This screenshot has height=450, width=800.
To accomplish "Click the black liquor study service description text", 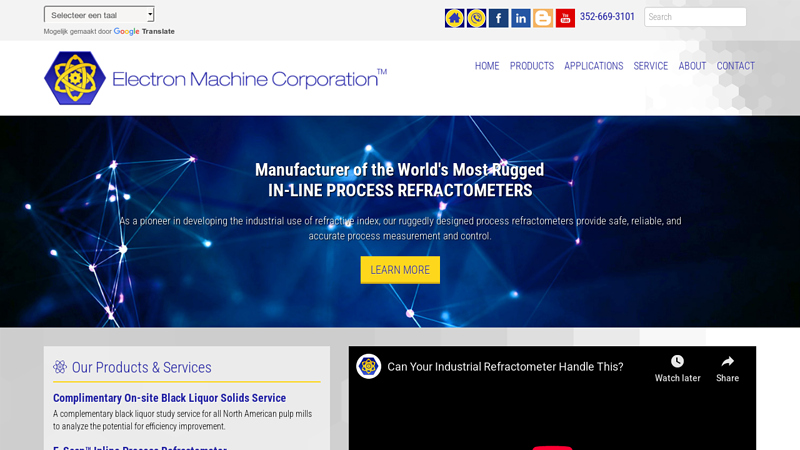I will click(x=183, y=420).
